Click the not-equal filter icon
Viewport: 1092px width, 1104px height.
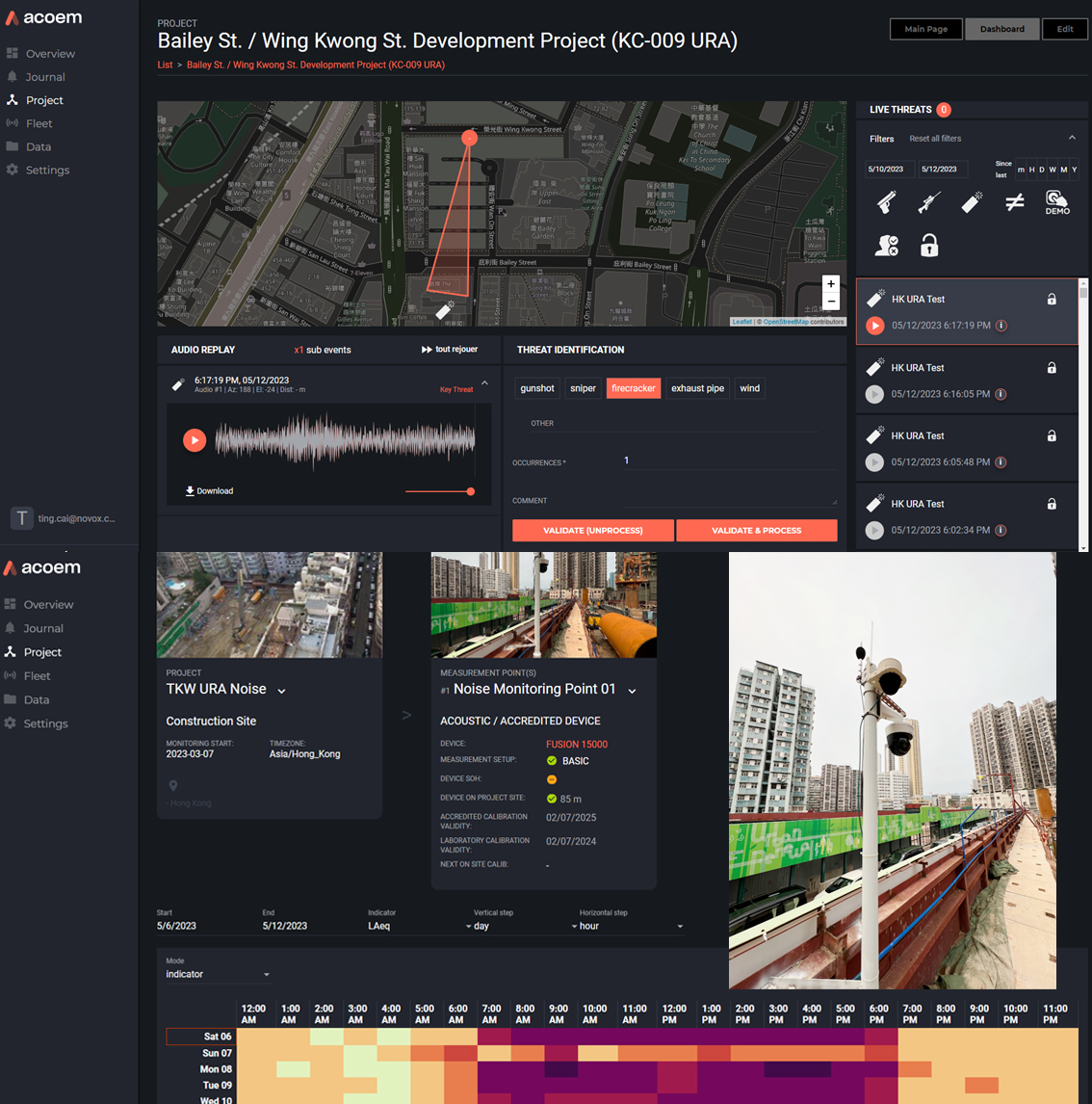(x=1014, y=202)
